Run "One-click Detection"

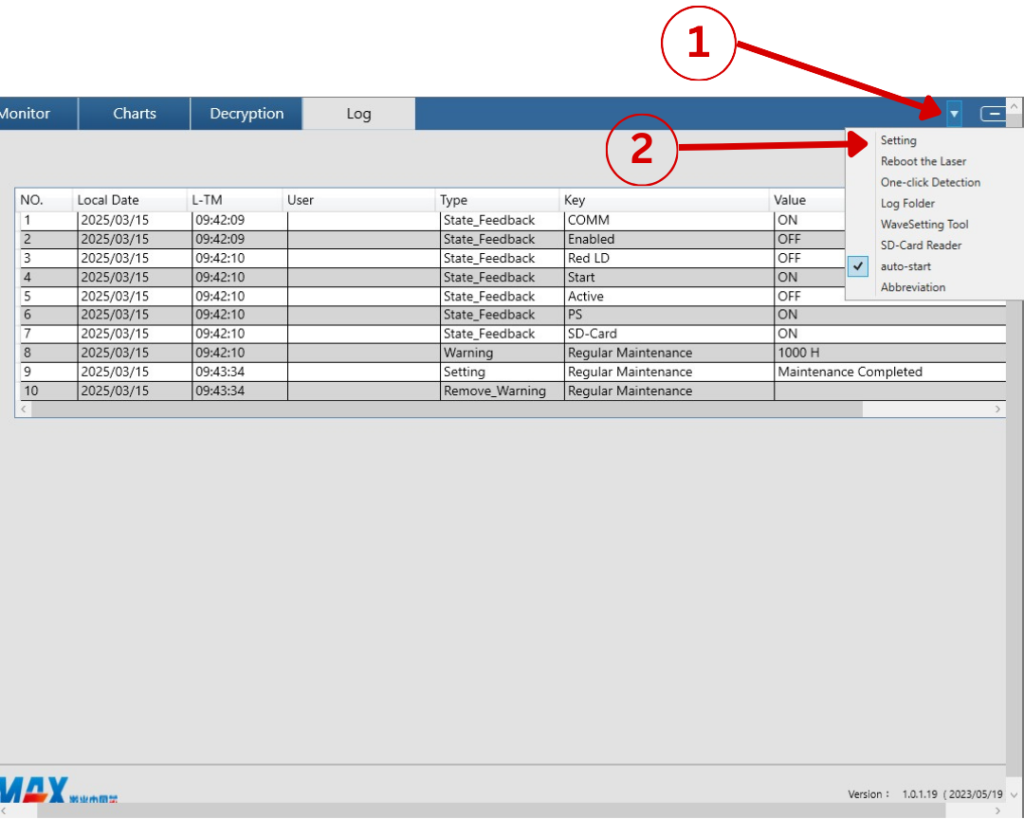930,182
